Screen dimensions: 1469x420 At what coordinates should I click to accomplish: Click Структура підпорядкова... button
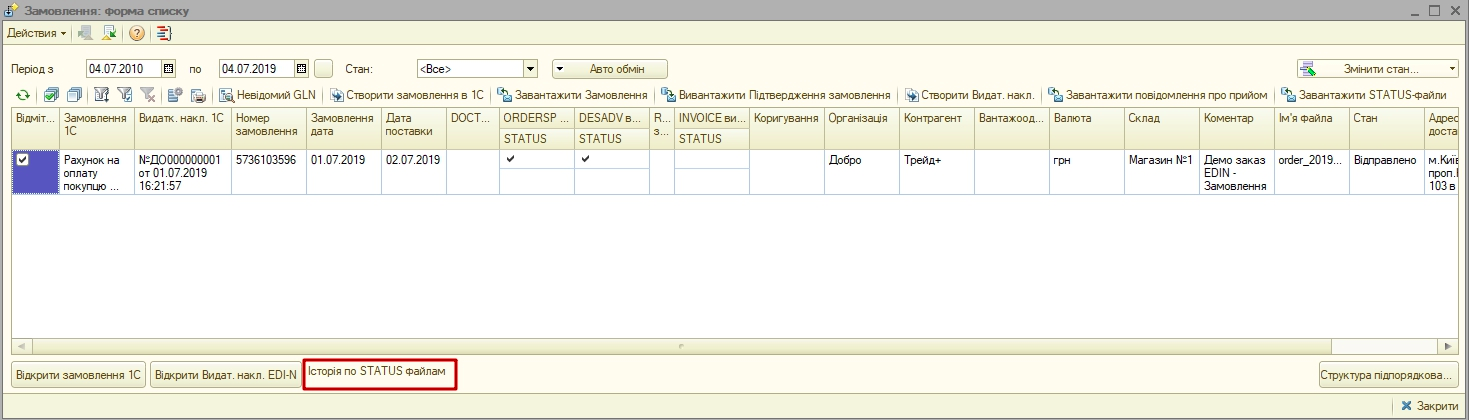tap(1388, 375)
